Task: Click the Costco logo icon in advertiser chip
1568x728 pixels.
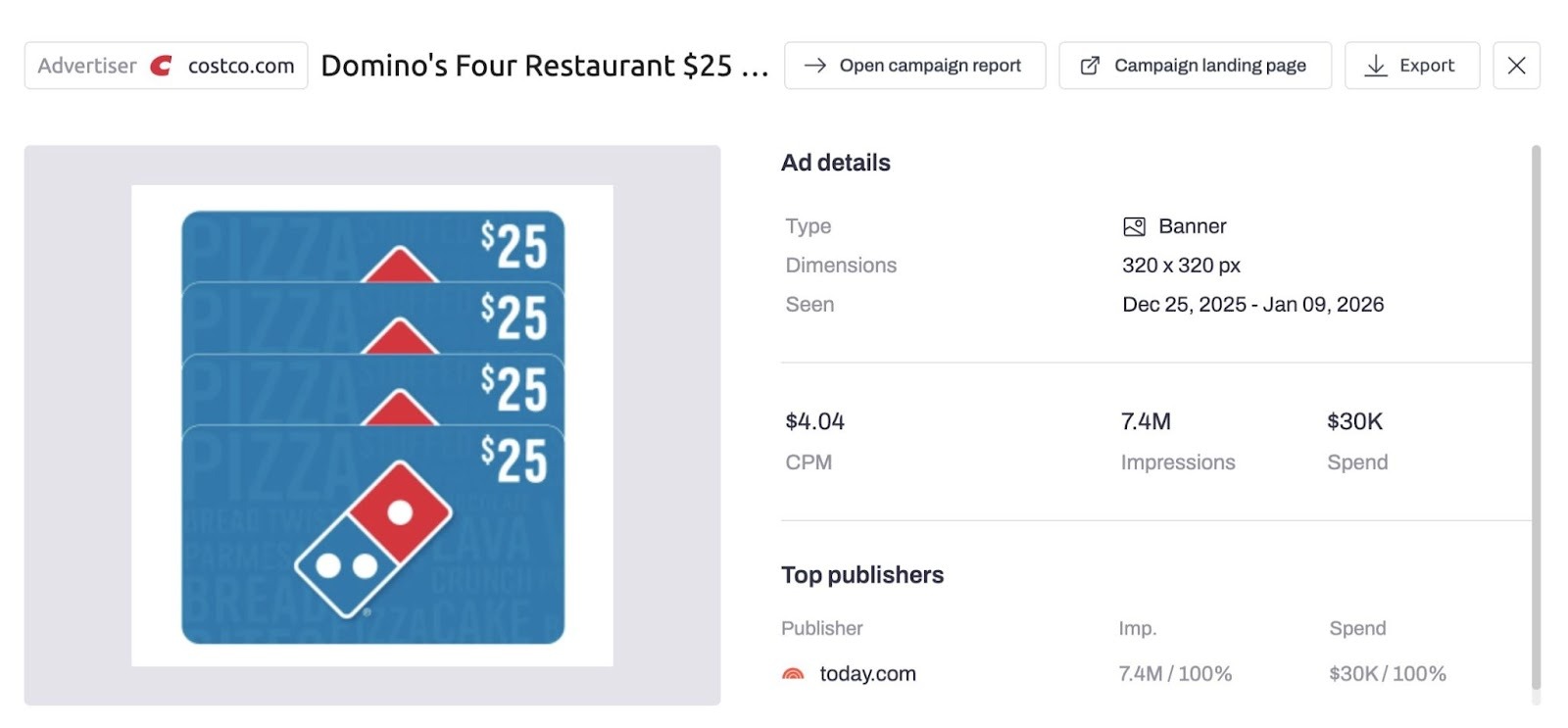Action: (162, 66)
